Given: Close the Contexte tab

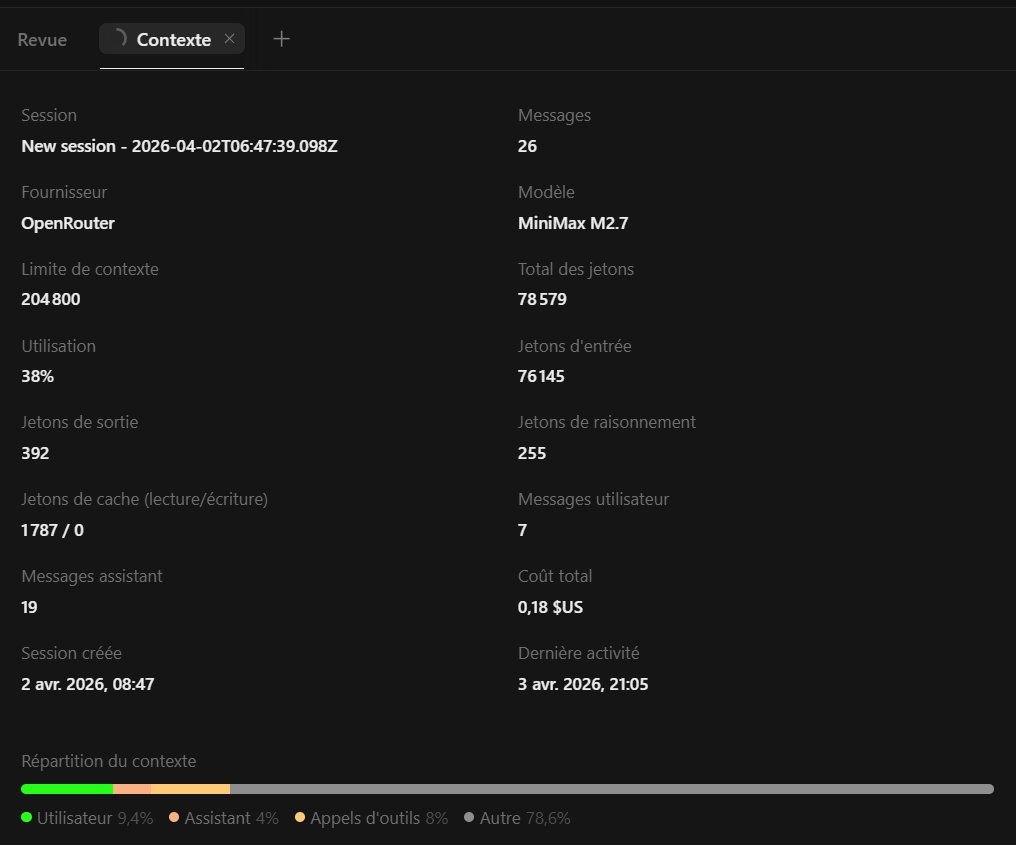Looking at the screenshot, I should coord(229,39).
